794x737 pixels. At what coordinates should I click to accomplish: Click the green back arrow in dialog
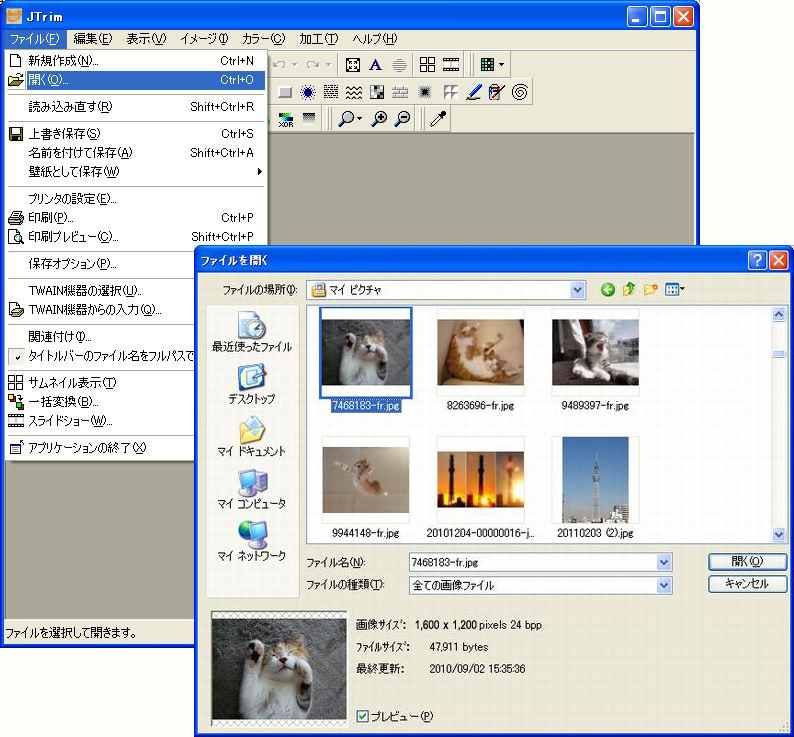tap(608, 290)
